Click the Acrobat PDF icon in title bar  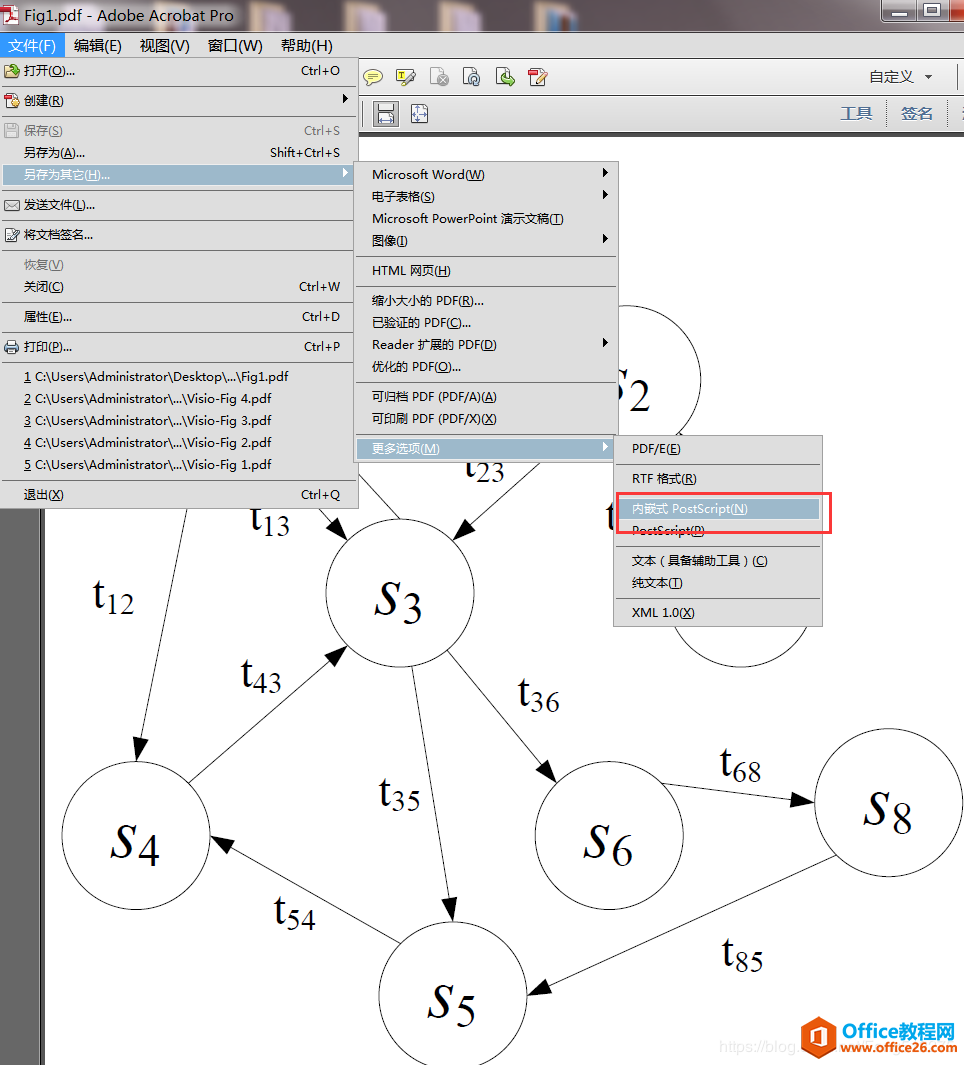(10, 14)
